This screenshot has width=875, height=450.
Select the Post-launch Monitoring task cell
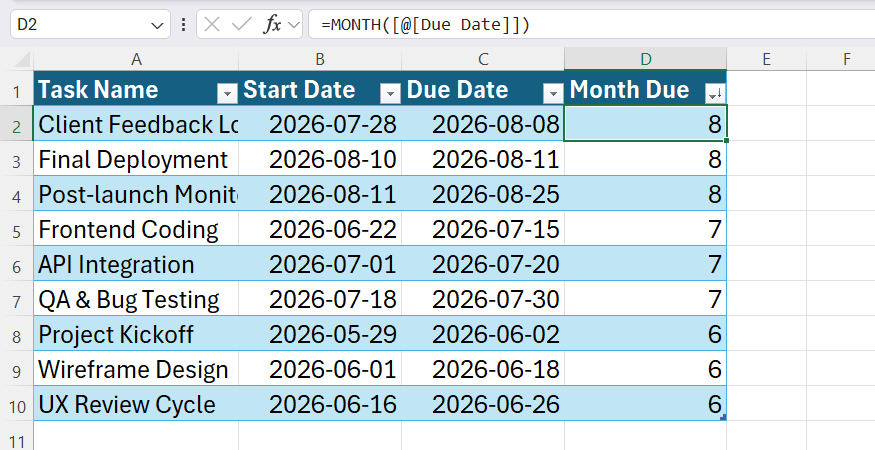pos(136,194)
